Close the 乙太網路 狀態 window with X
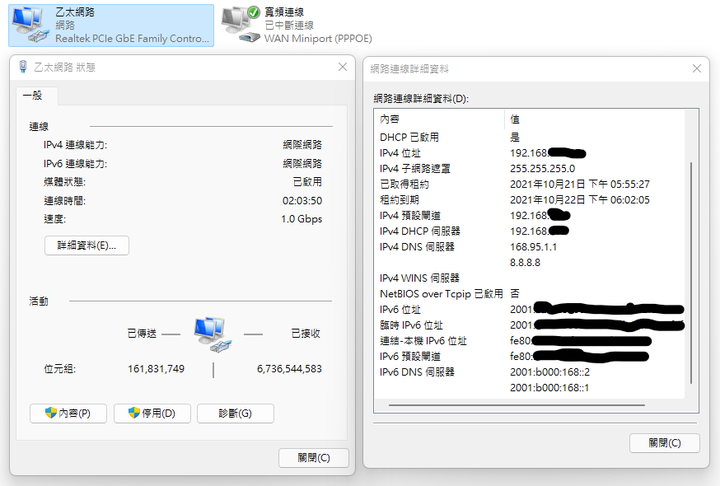Screen dimensions: 720x486 pyautogui.click(x=343, y=67)
